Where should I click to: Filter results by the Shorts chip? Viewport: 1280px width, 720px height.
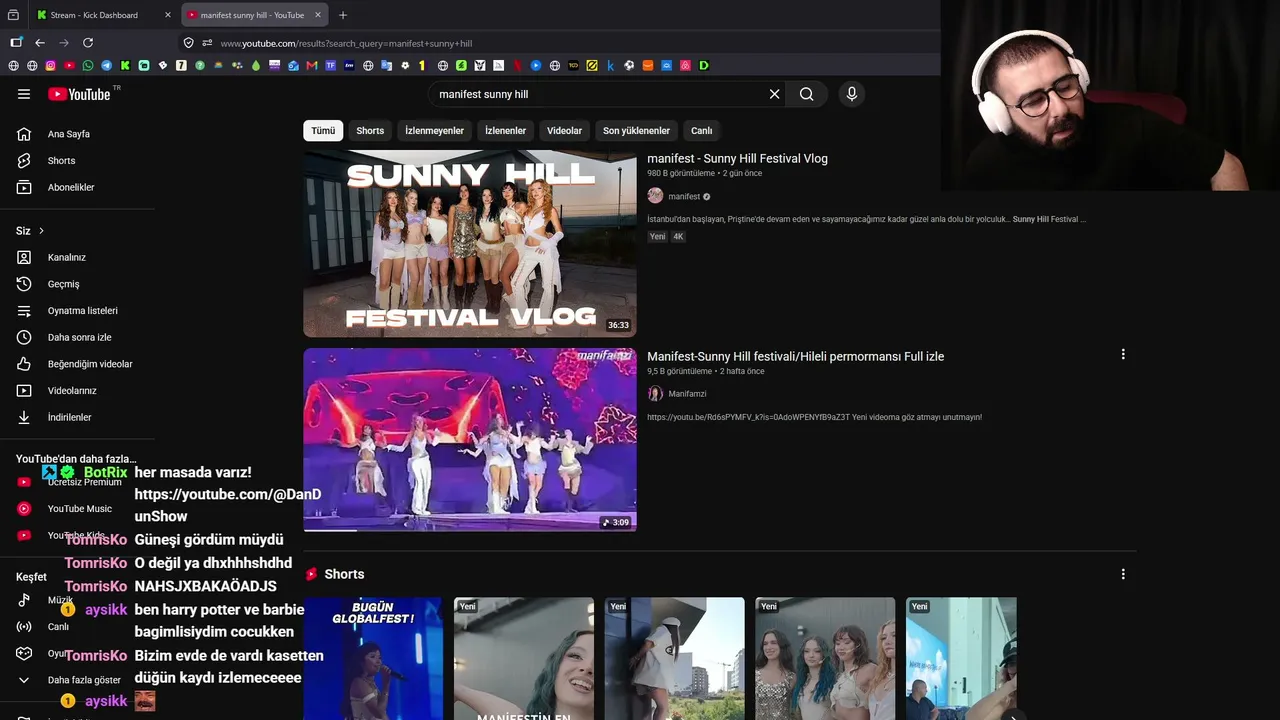(370, 131)
